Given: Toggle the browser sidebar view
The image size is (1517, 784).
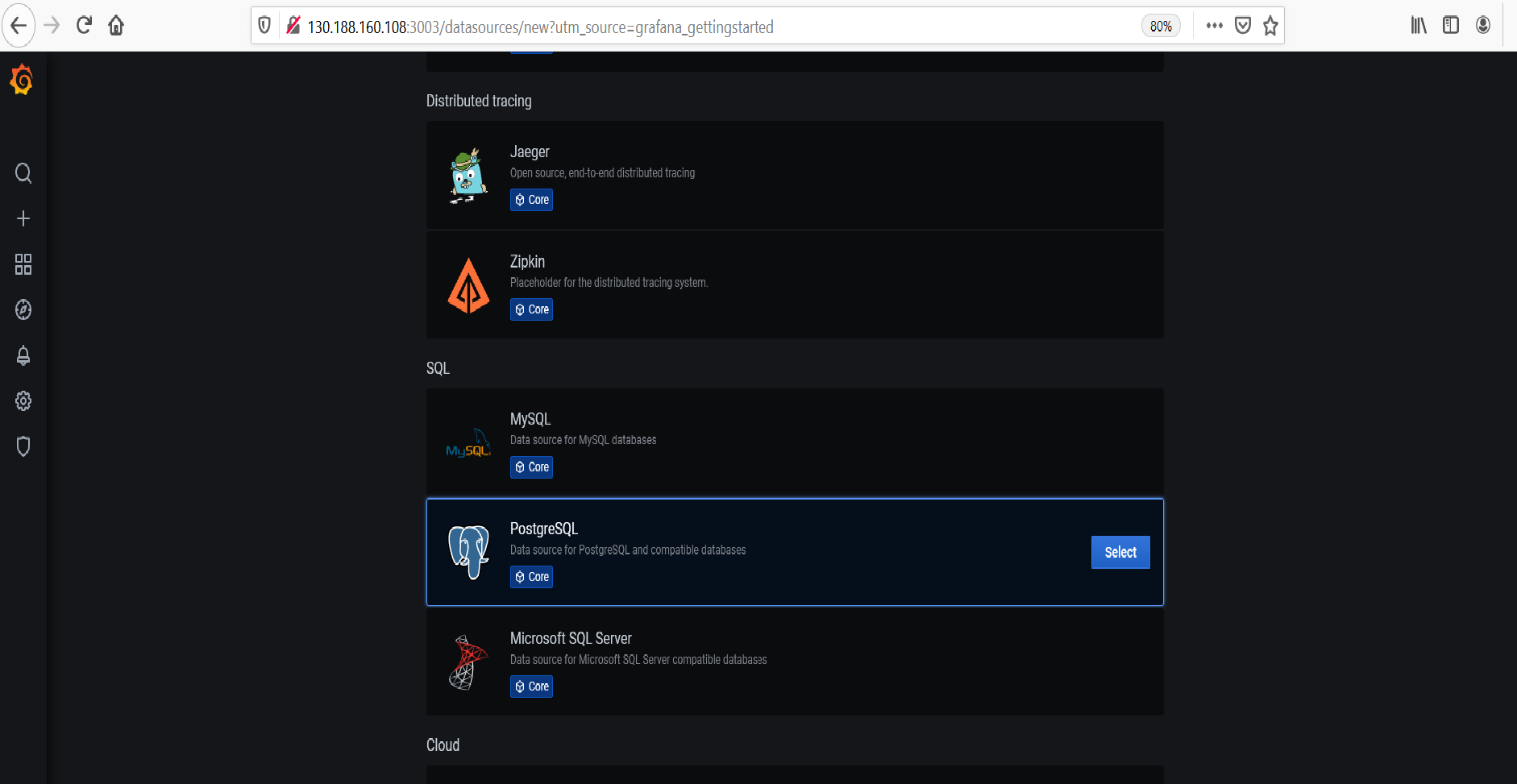Looking at the screenshot, I should pos(1451,26).
